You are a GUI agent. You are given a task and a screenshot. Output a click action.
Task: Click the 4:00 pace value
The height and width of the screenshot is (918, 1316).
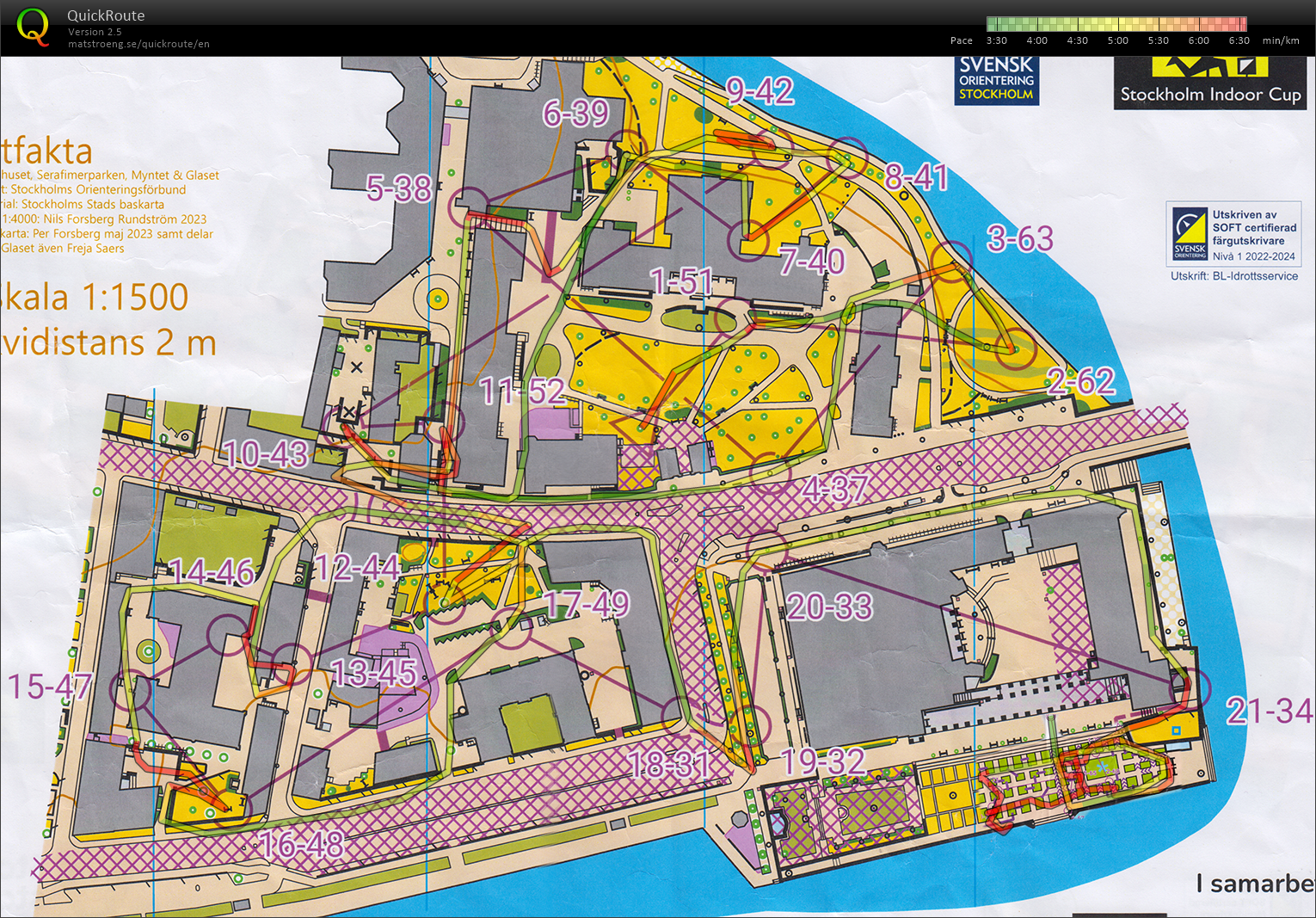pos(1036,40)
